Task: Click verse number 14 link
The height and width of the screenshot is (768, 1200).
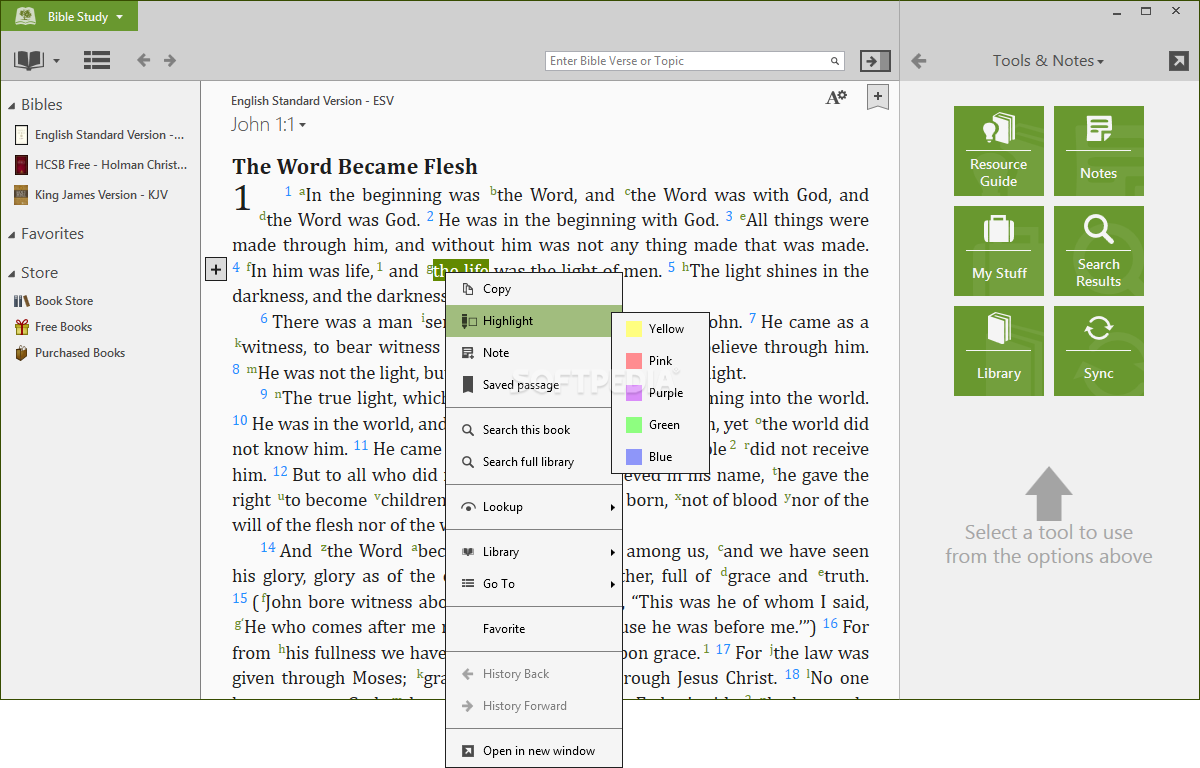Action: point(268,547)
